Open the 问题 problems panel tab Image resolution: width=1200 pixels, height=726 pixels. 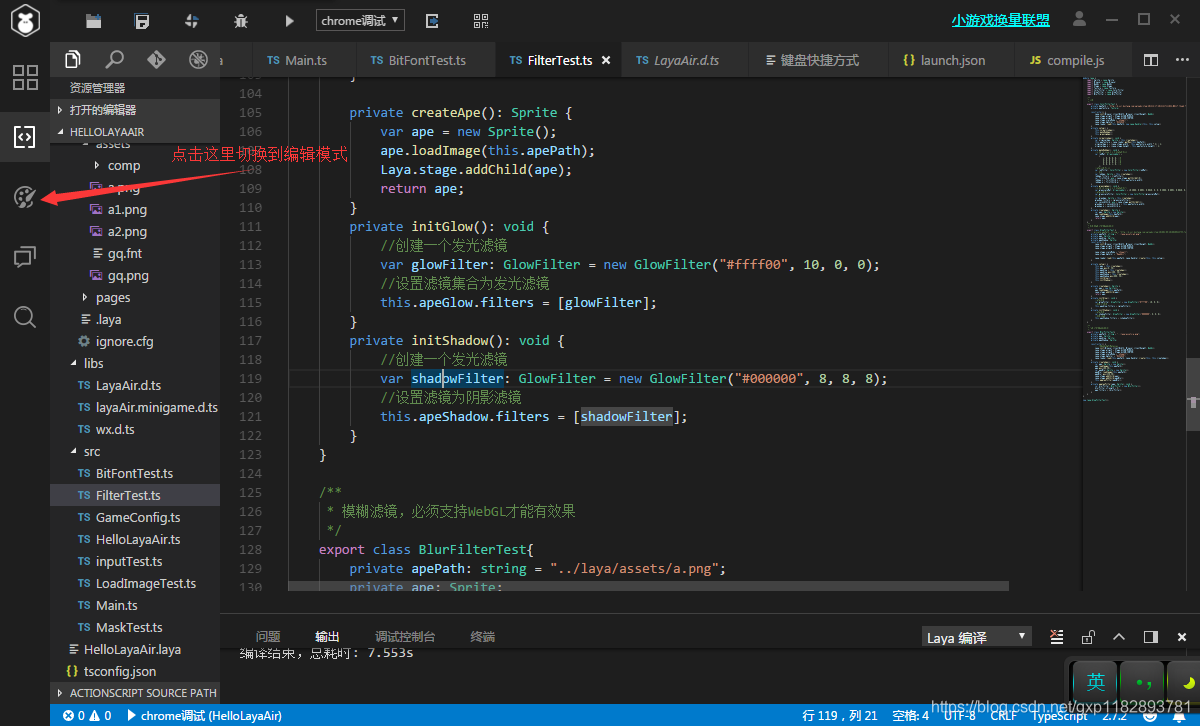tap(268, 637)
